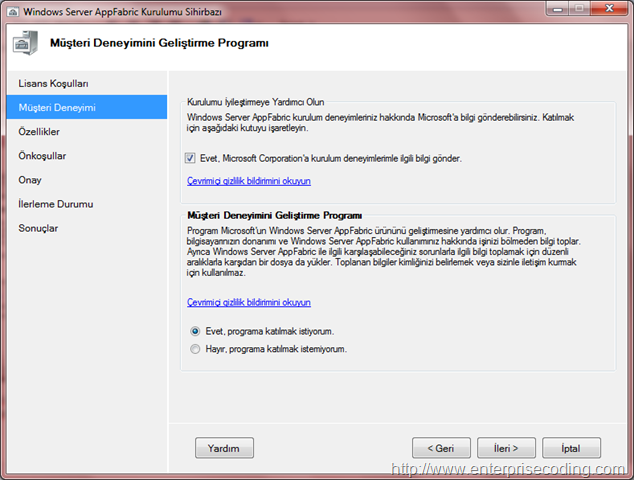Screen dimensions: 634x480
Task: Open the İlerleme Durumu step
Action: click(x=87, y=204)
